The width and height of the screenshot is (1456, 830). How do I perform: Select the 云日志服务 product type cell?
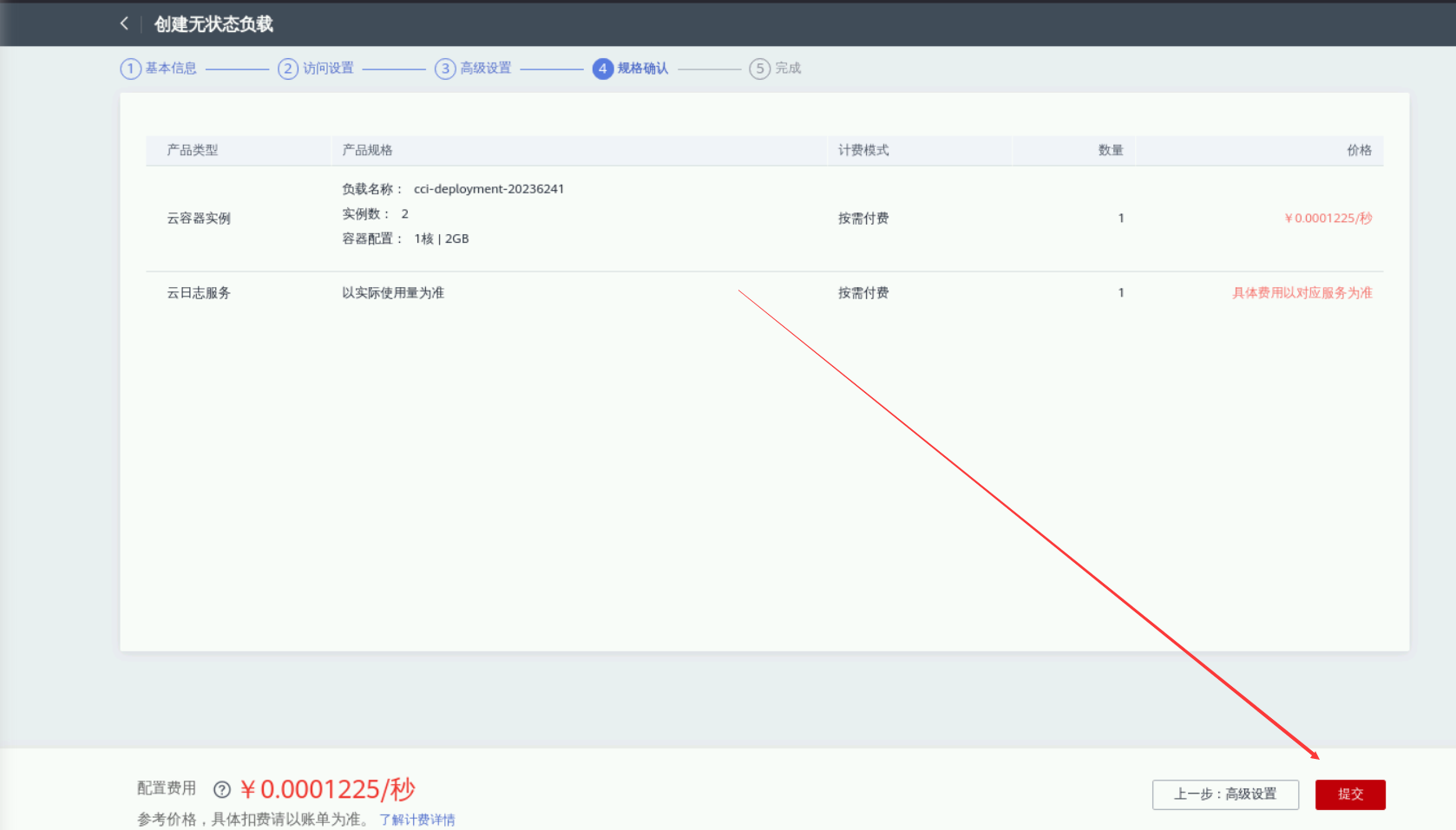(x=199, y=293)
